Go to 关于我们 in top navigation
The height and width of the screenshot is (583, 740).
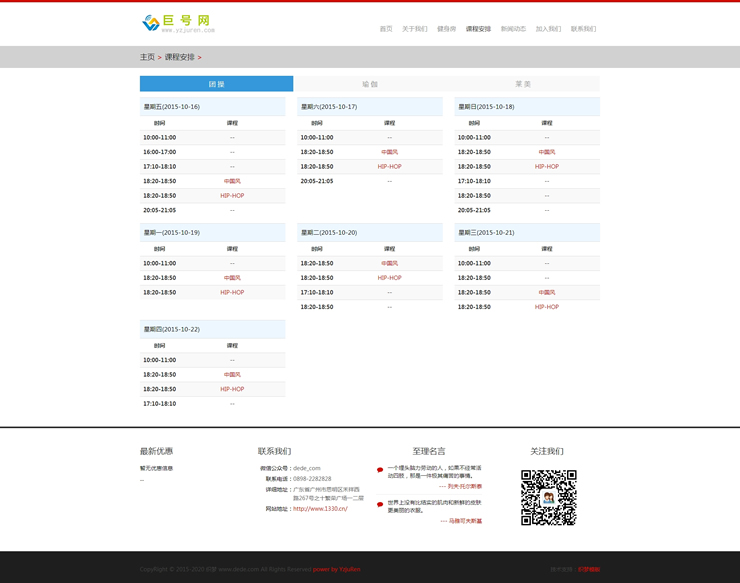[x=414, y=29]
